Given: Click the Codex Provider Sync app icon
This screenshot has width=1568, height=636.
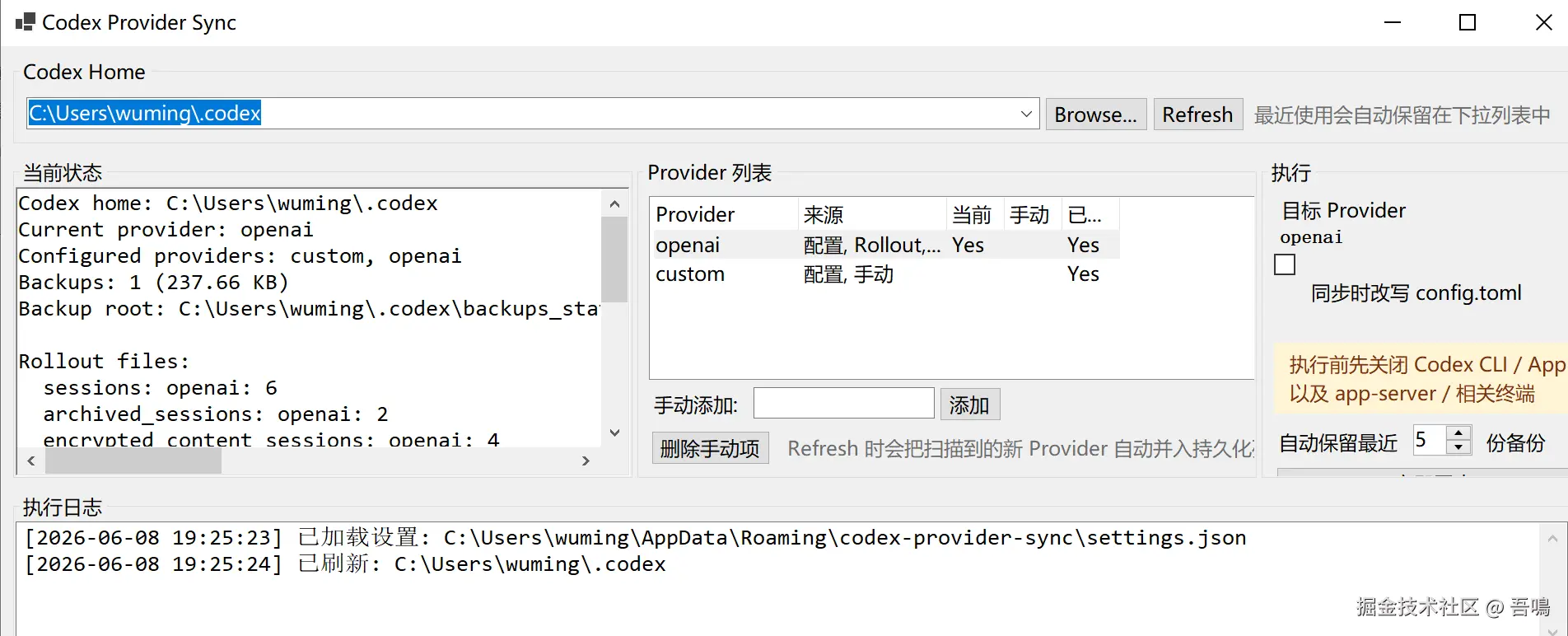Looking at the screenshot, I should click(26, 22).
